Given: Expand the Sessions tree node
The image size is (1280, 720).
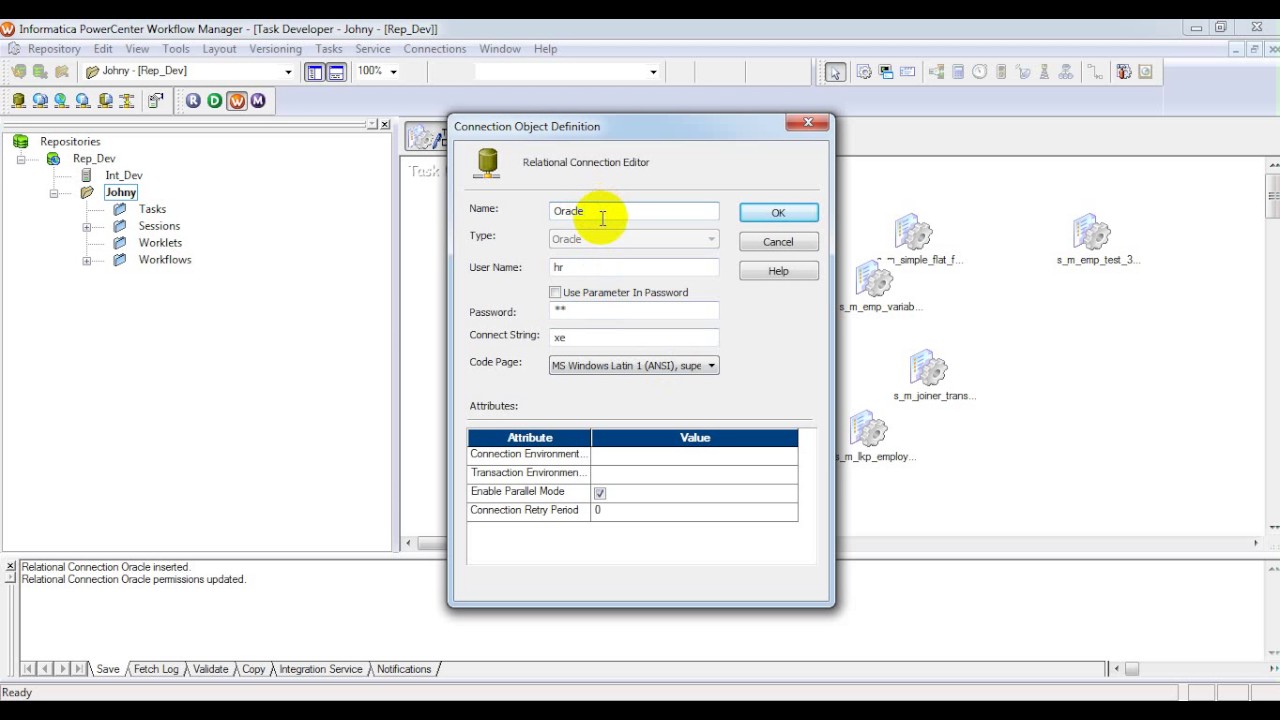Looking at the screenshot, I should [87, 227].
